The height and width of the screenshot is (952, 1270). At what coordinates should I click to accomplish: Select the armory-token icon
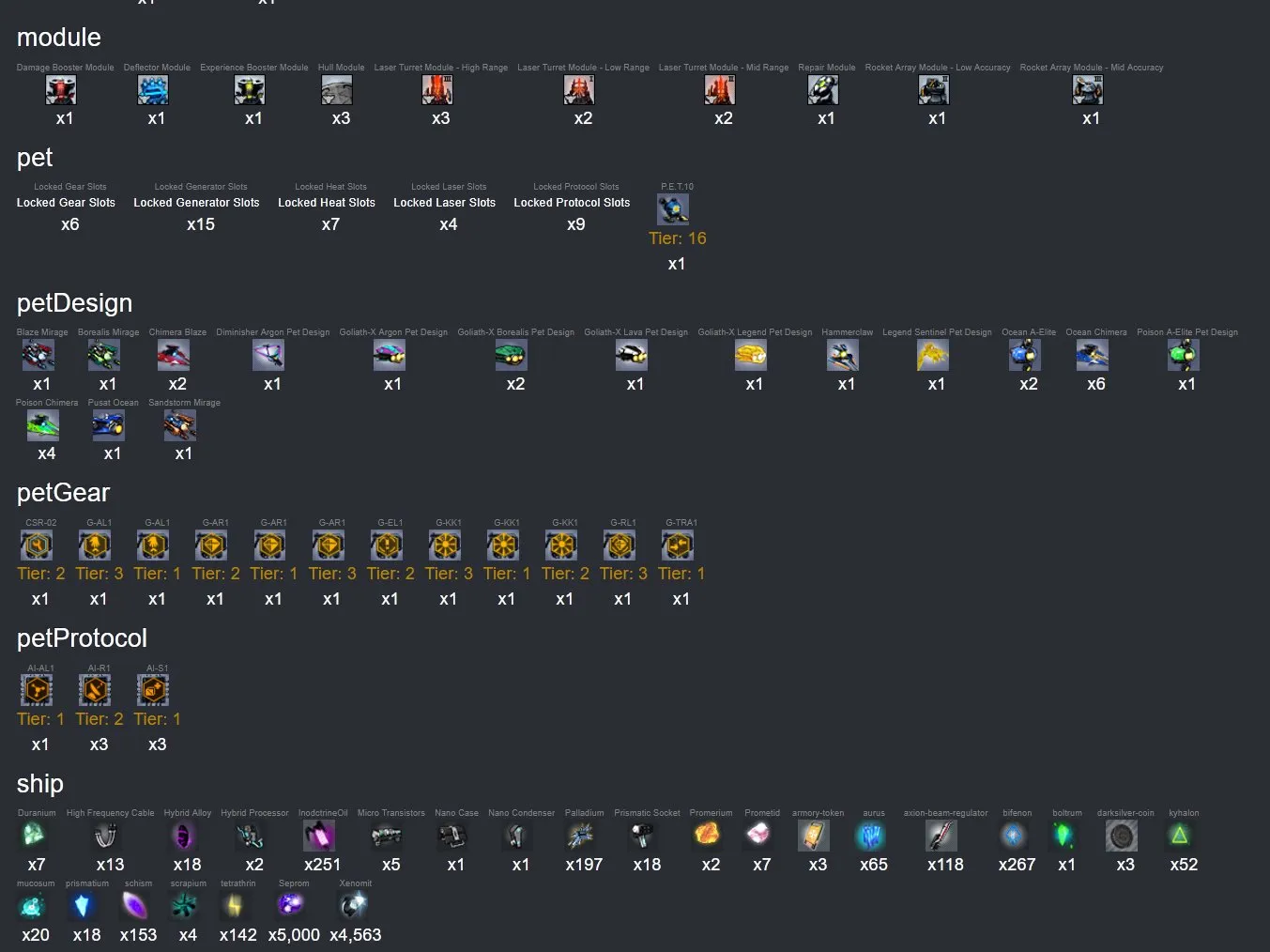(x=815, y=836)
